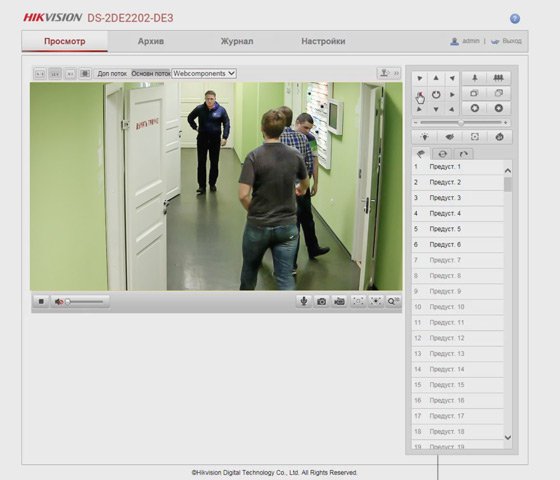Start recording with the video camera icon
560x480 pixels.
339,301
